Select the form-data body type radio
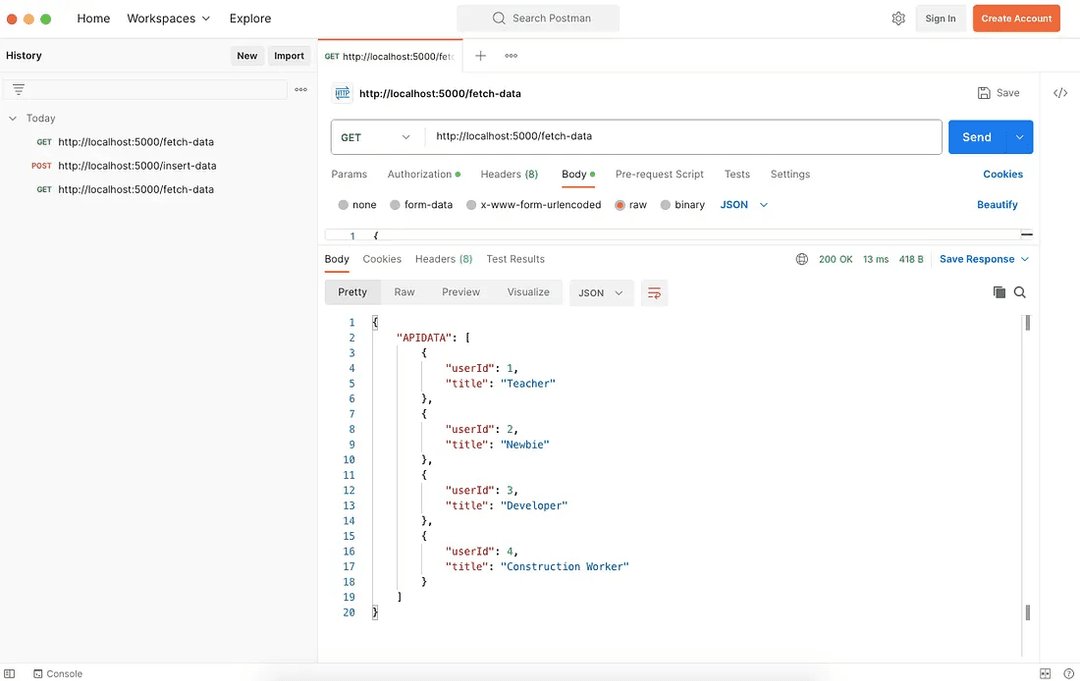 coord(395,205)
